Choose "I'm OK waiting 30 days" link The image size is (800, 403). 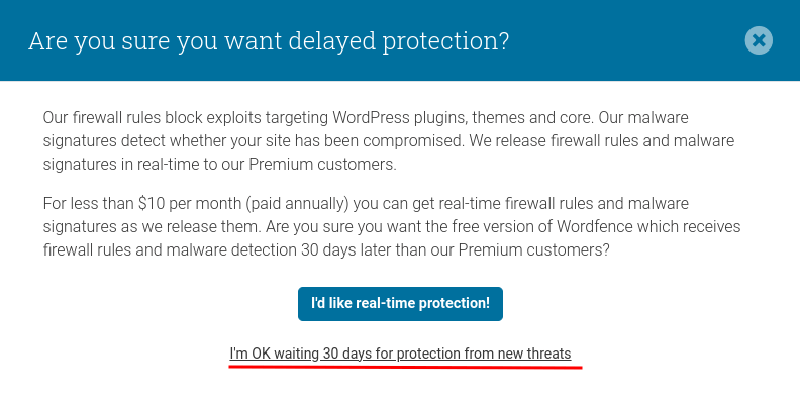(400, 354)
